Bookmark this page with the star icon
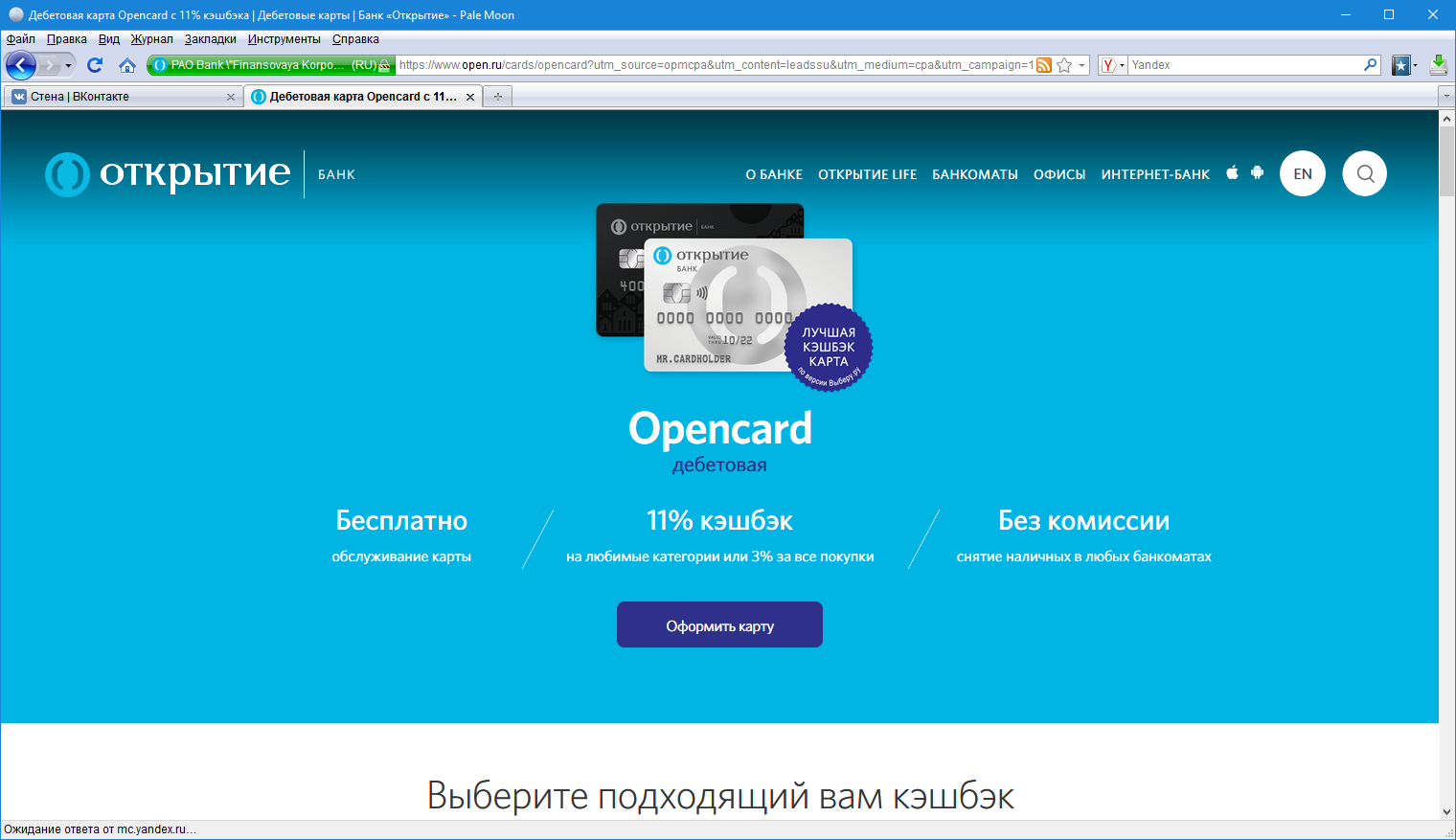This screenshot has height=840, width=1456. tap(1064, 65)
